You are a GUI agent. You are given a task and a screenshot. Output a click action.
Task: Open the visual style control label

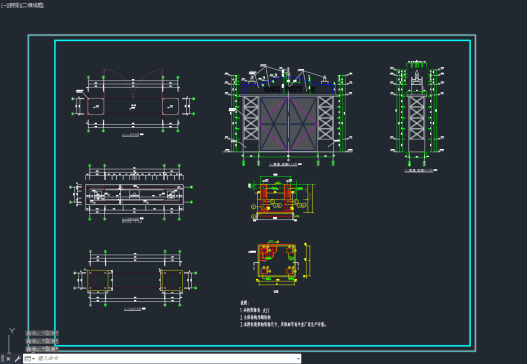[32, 5]
